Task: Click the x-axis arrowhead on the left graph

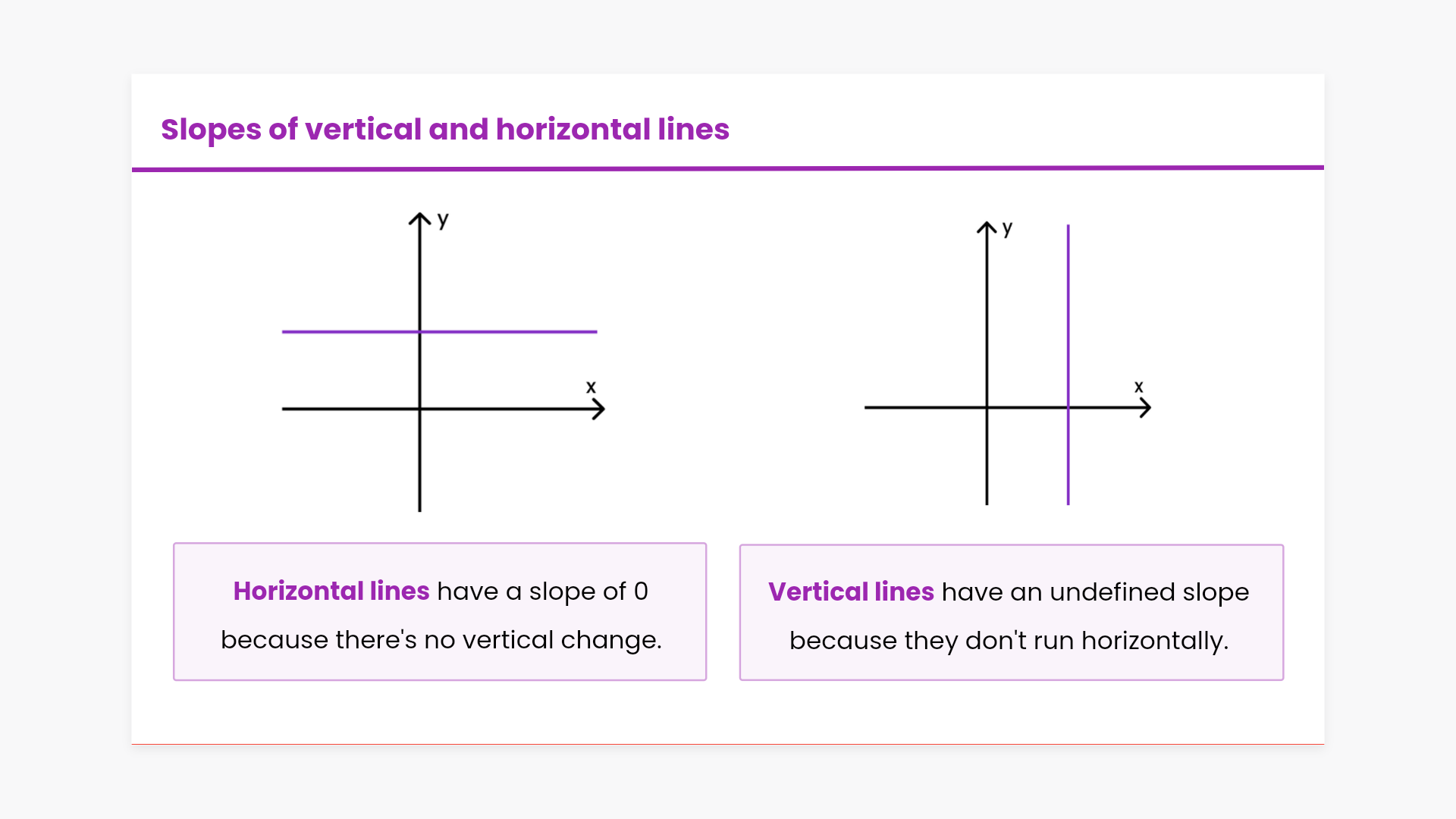Action: point(599,409)
